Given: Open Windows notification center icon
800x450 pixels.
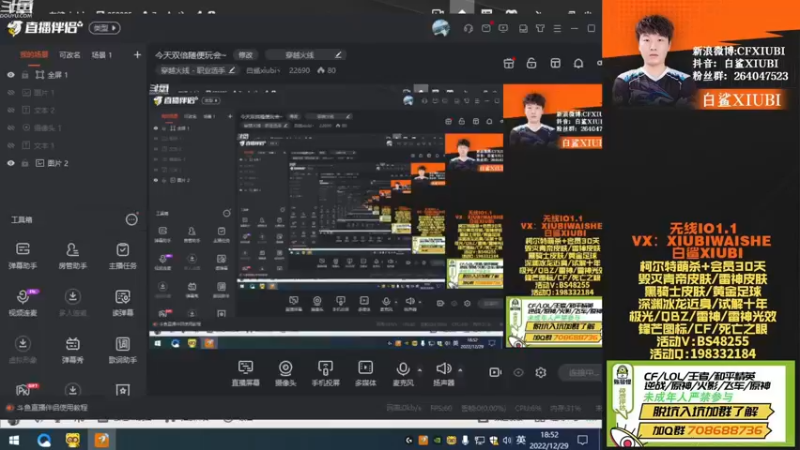Looking at the screenshot, I should pos(582,440).
